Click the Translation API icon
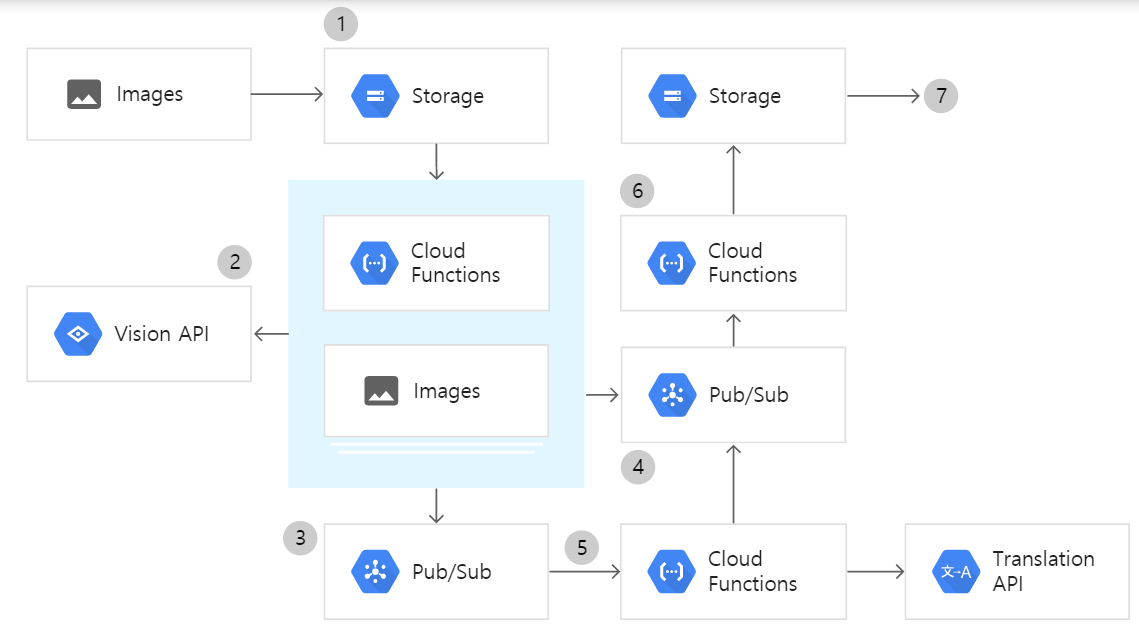1139x636 pixels. click(x=956, y=571)
